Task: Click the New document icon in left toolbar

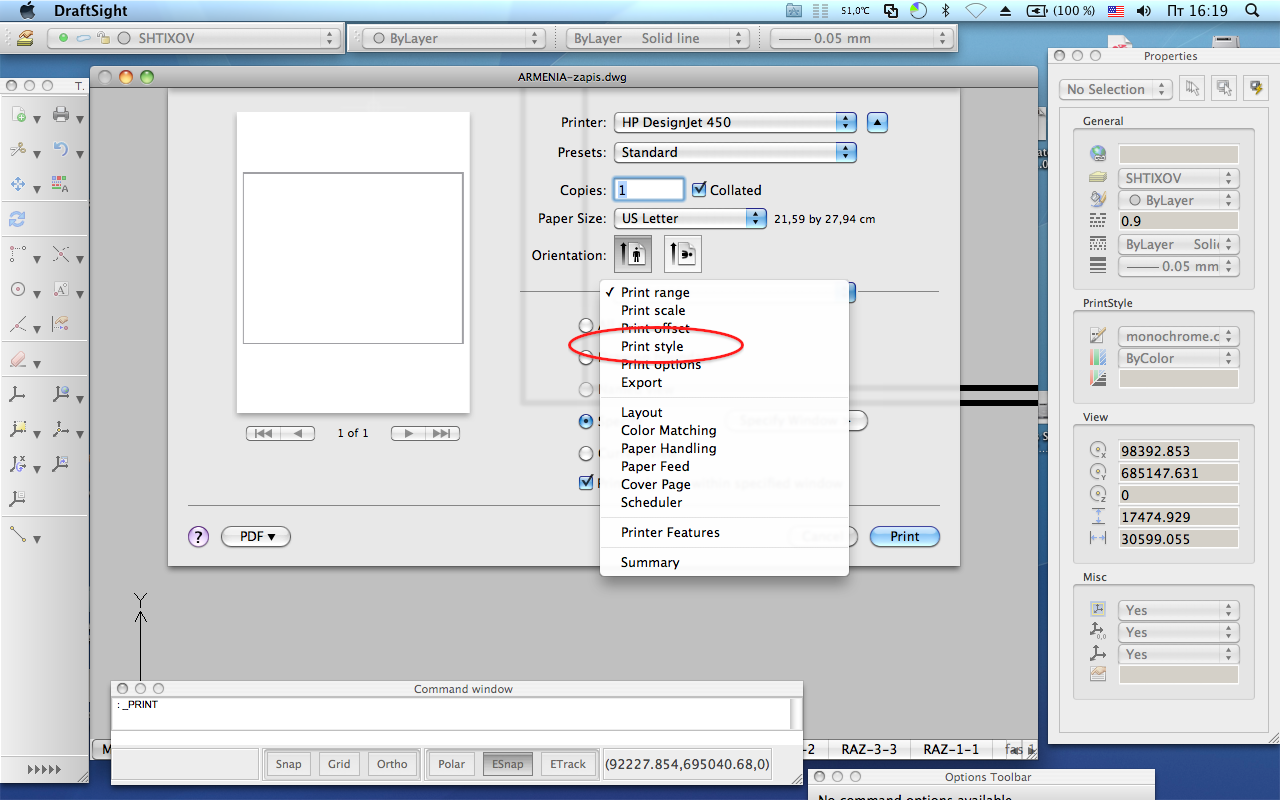Action: (x=18, y=115)
